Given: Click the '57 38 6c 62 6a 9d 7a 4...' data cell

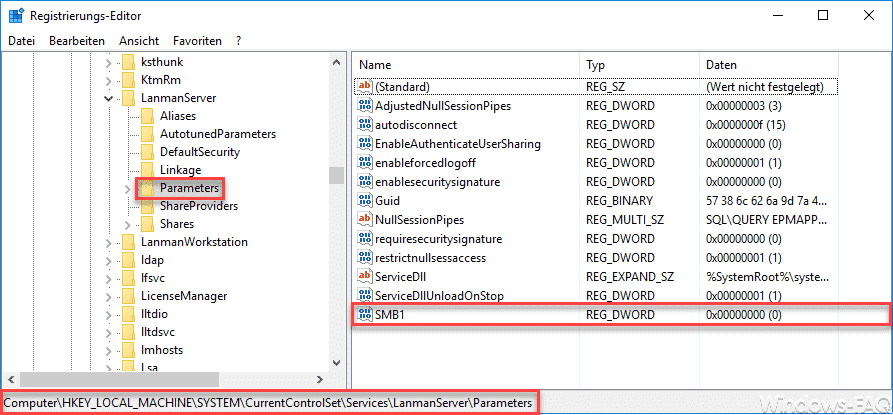Looking at the screenshot, I should (767, 201).
